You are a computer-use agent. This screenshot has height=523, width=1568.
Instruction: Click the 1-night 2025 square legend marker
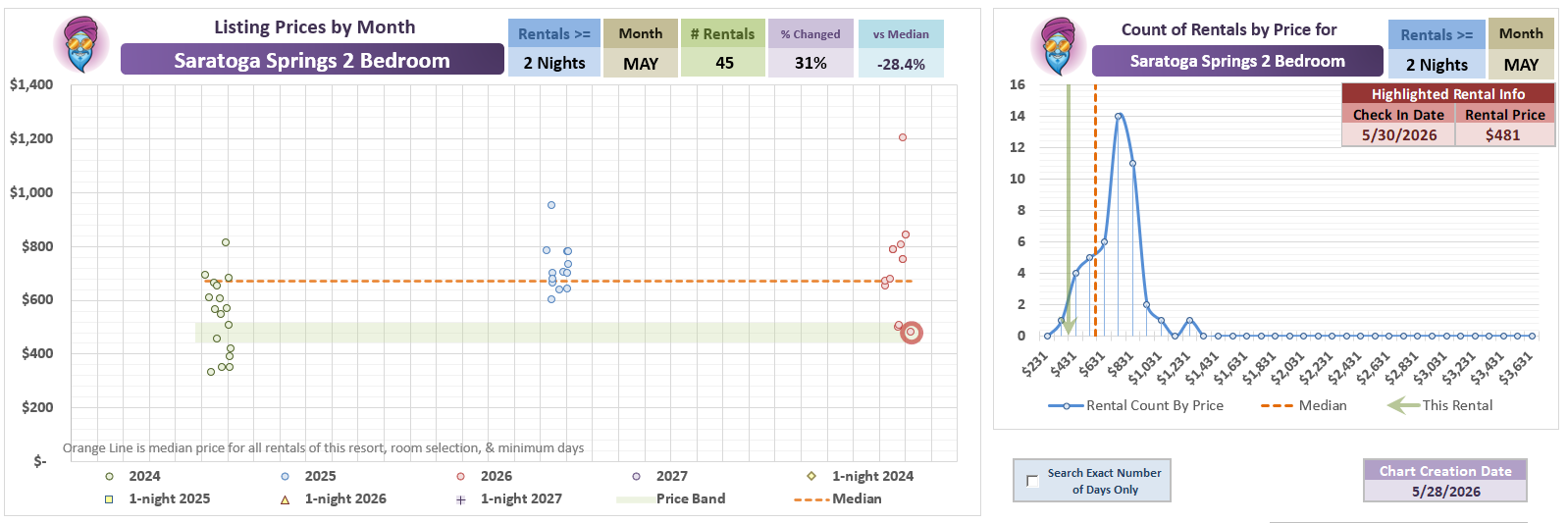pos(110,498)
